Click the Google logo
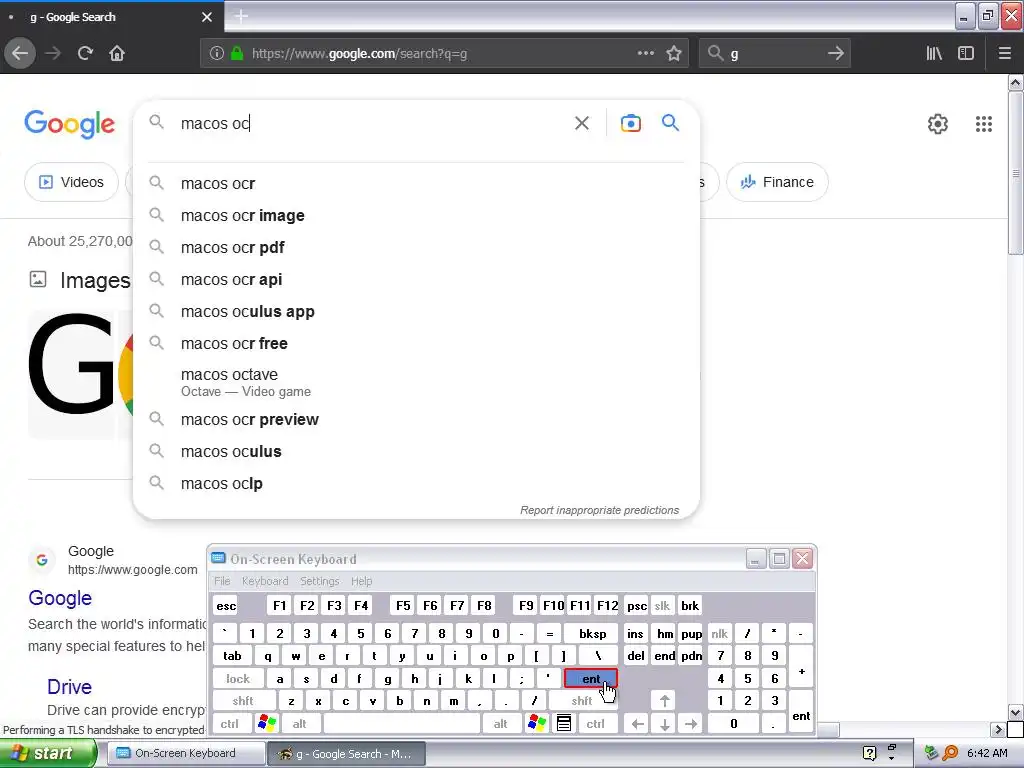 [69, 124]
